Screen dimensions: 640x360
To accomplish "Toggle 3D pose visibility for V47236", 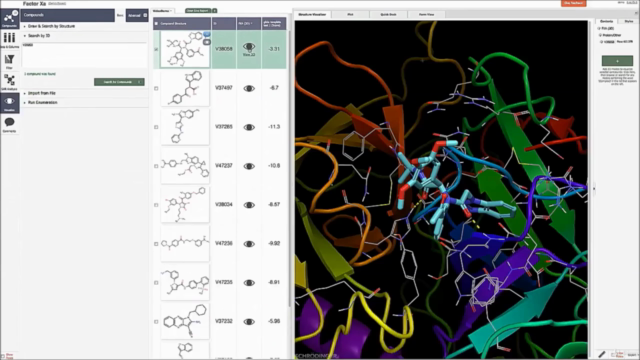I will [x=249, y=244].
